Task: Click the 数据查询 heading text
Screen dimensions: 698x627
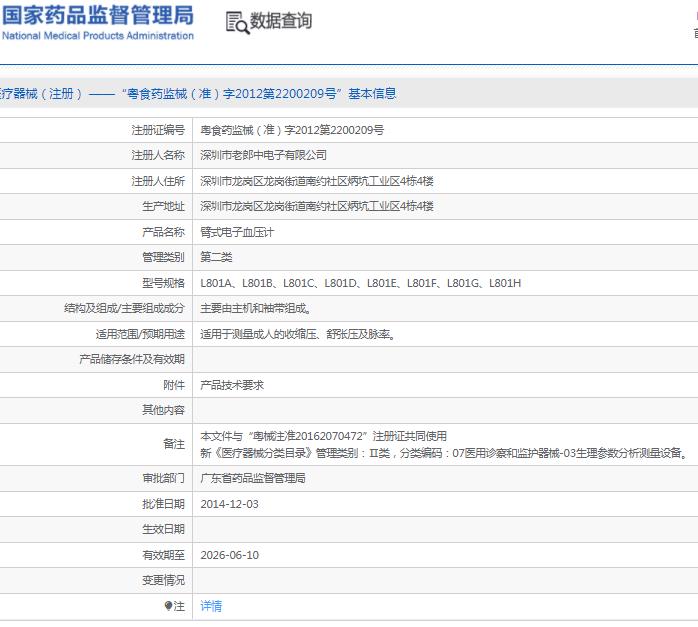Action: tap(281, 21)
